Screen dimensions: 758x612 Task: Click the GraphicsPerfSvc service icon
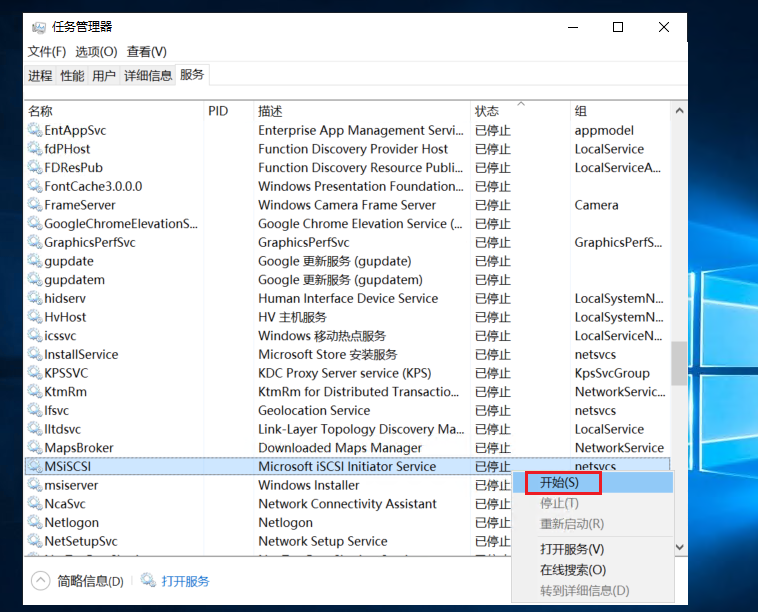pyautogui.click(x=35, y=242)
